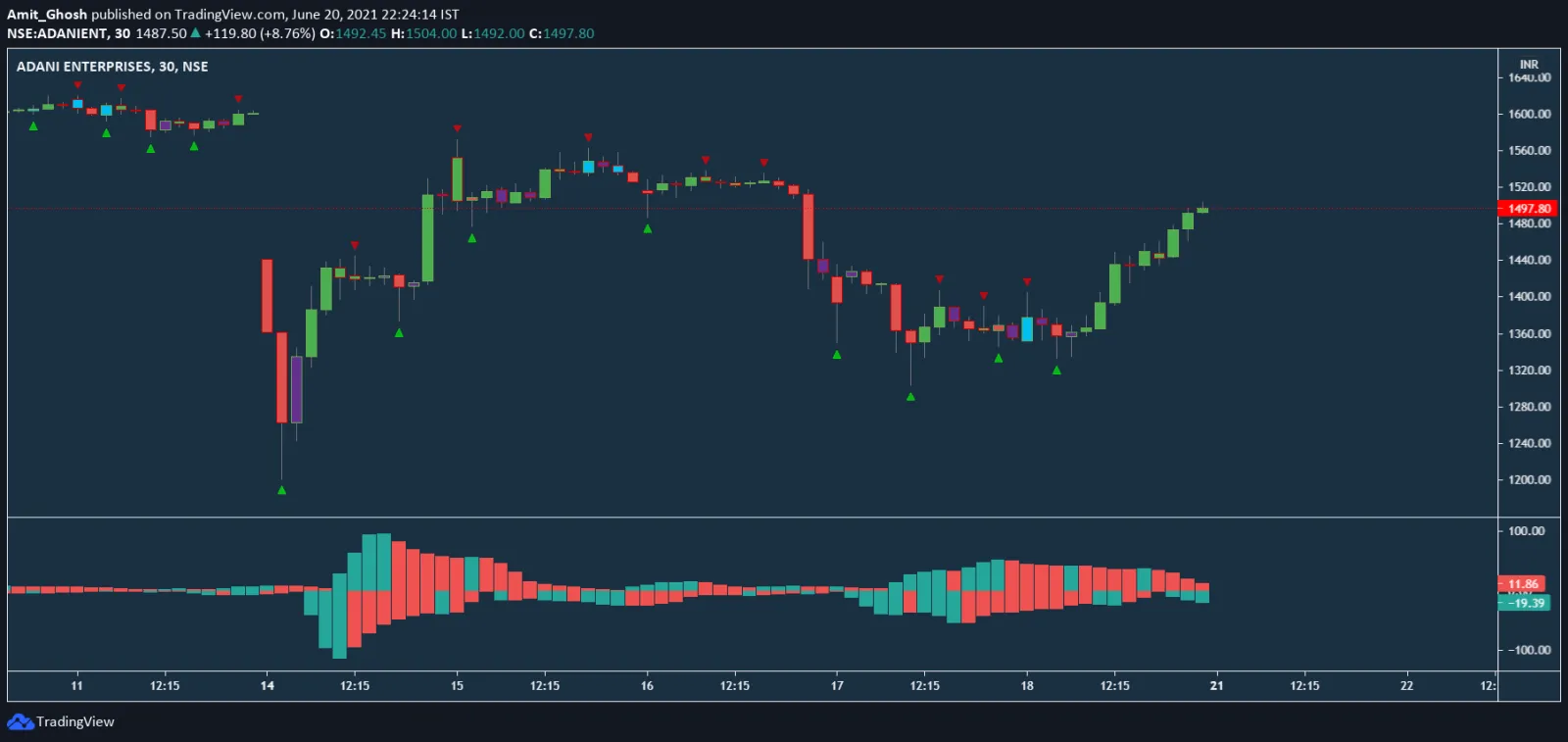This screenshot has height=742, width=1568.
Task: Click the ADANI ENTERPRISES, 30, NSE chart title
Action: [112, 67]
